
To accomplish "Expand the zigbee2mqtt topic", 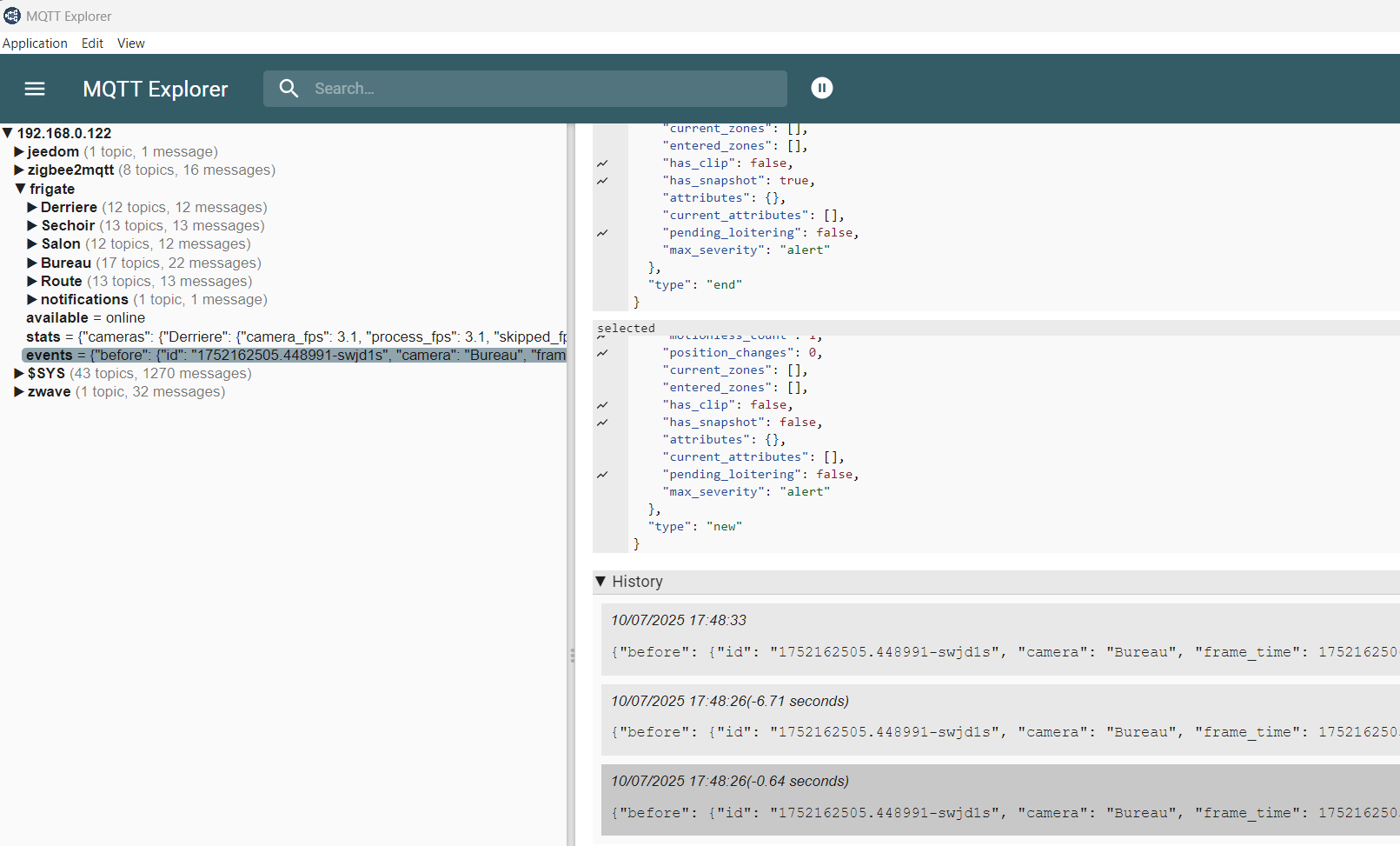I will [19, 170].
